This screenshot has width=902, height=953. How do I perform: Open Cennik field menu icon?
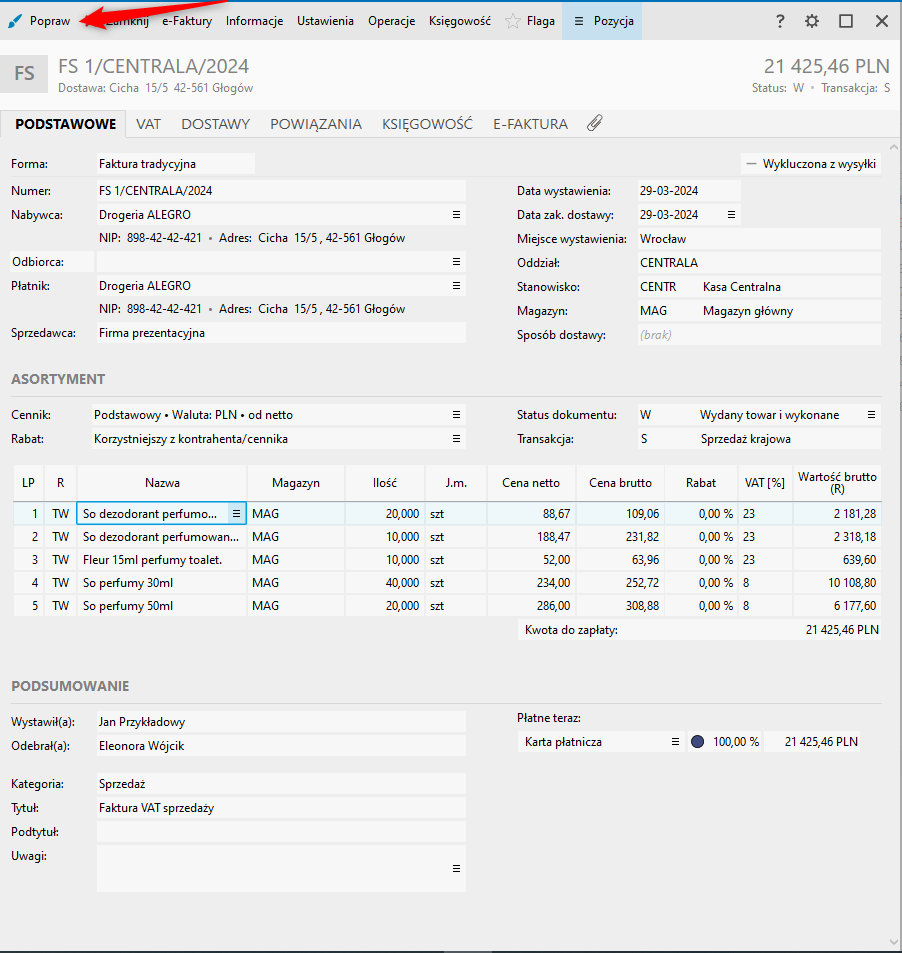(x=456, y=415)
